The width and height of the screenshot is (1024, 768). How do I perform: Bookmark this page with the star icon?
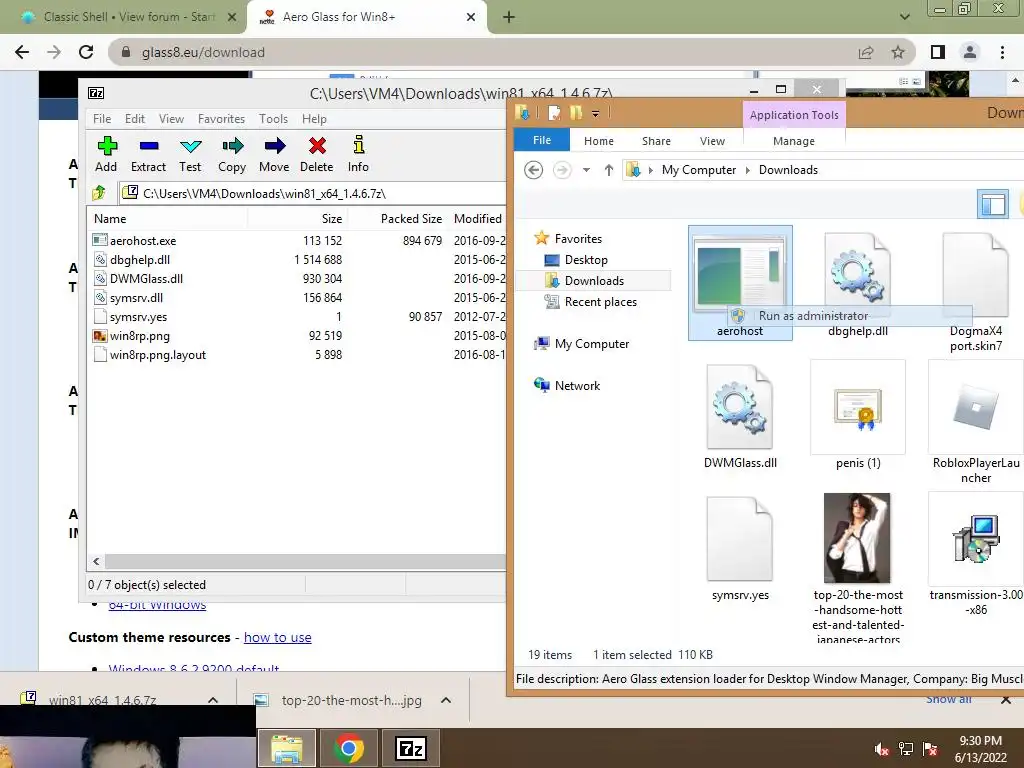point(898,52)
